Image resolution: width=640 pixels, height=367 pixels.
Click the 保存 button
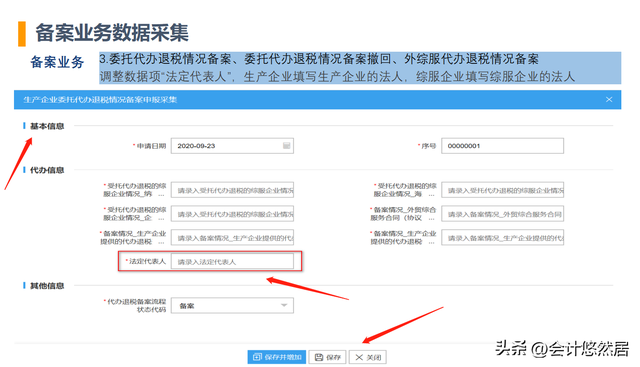[x=327, y=357]
